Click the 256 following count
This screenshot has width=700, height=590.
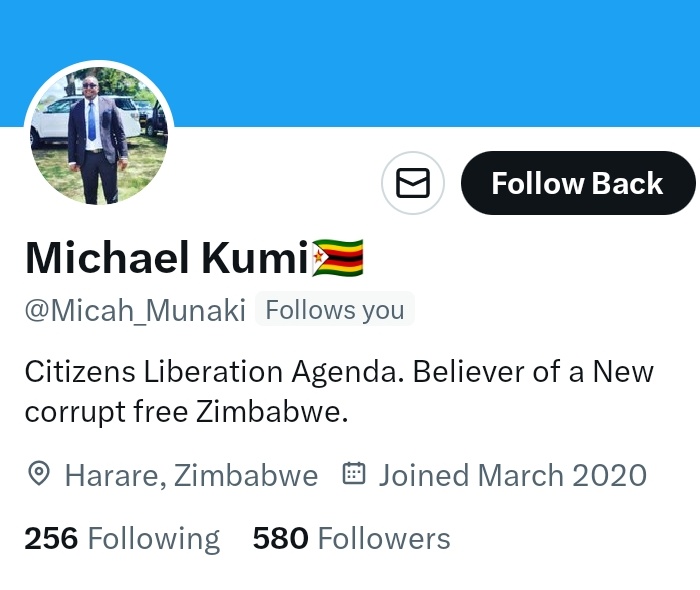(x=51, y=538)
